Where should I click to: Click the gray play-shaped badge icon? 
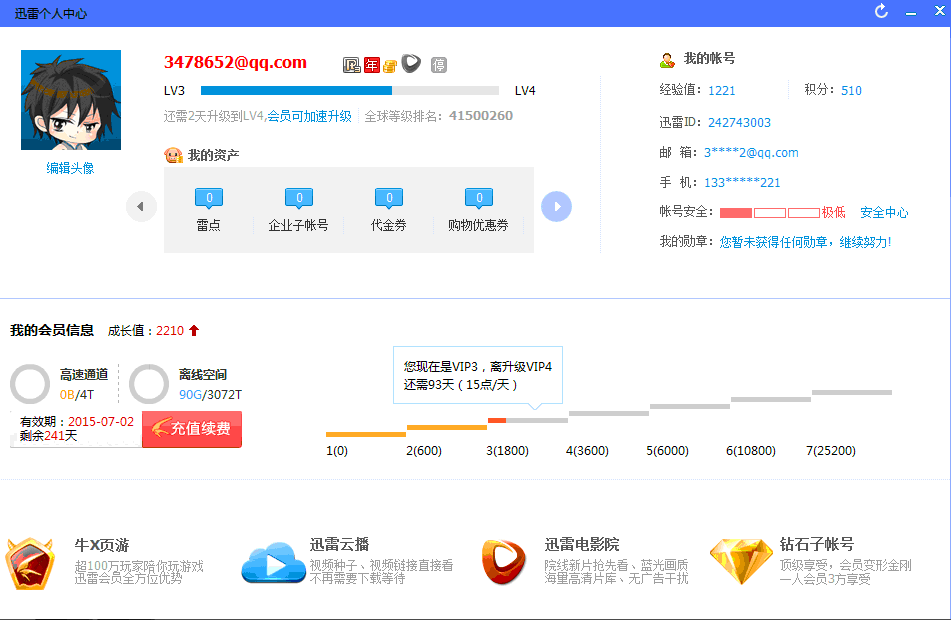pos(411,63)
